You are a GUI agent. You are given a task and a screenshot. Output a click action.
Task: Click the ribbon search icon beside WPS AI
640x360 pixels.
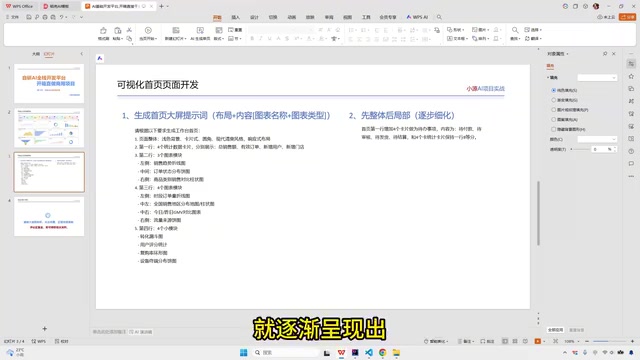(439, 17)
